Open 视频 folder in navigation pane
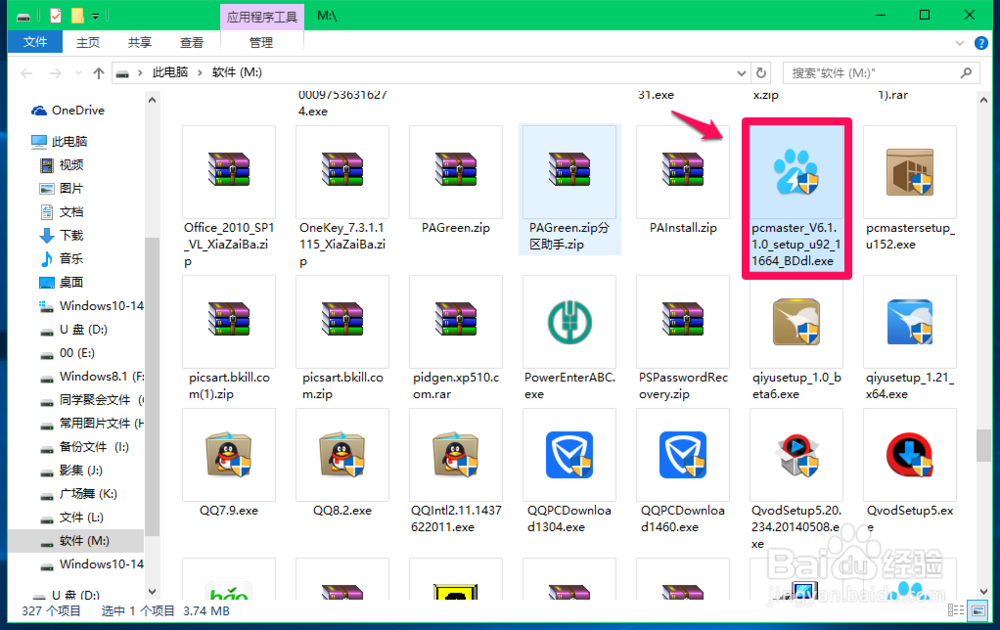Image resolution: width=1000 pixels, height=630 pixels. point(71,165)
